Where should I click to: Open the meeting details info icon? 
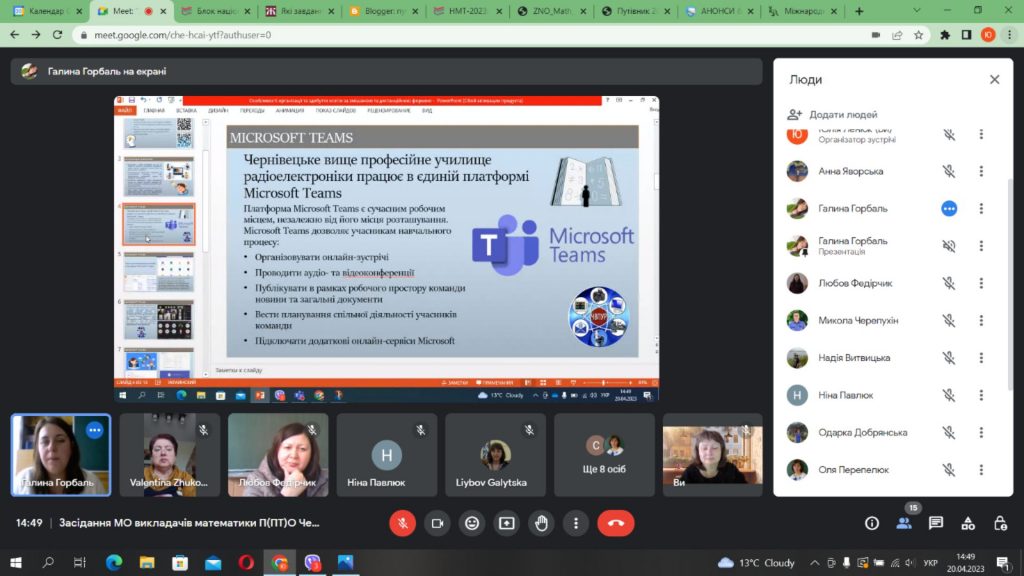tap(872, 523)
